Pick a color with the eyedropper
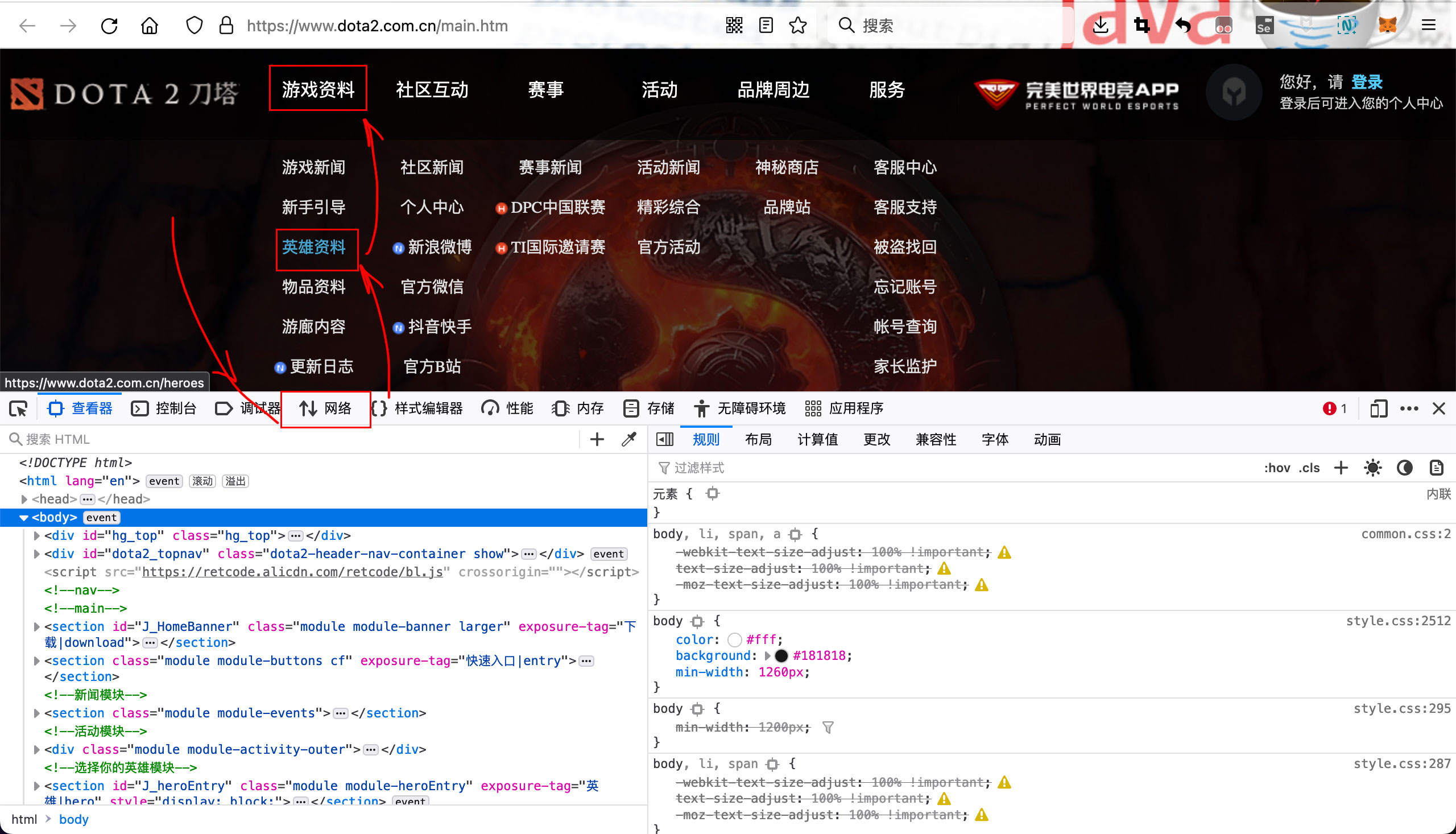The height and width of the screenshot is (834, 1456). tap(629, 439)
